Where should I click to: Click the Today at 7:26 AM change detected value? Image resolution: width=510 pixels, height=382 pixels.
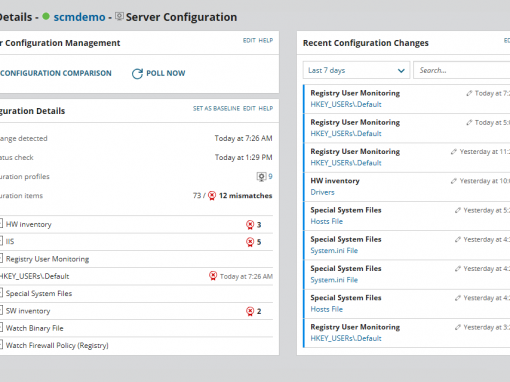pos(243,138)
